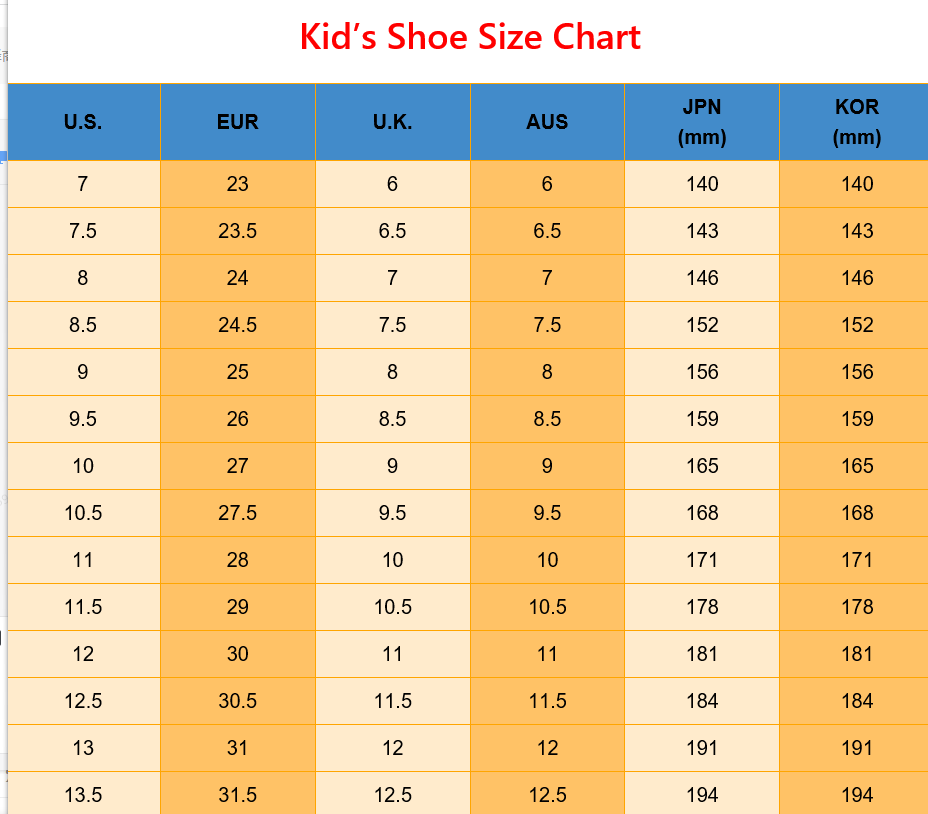Select the EUR cell showing 27.5

pos(237,513)
